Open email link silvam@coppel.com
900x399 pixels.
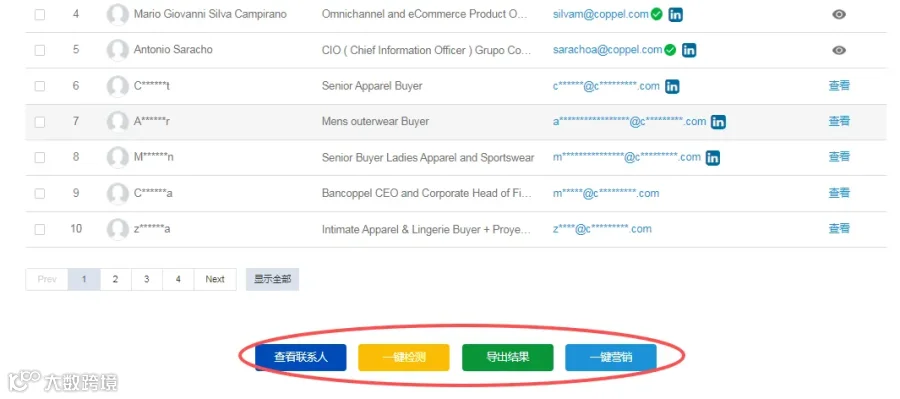point(600,14)
